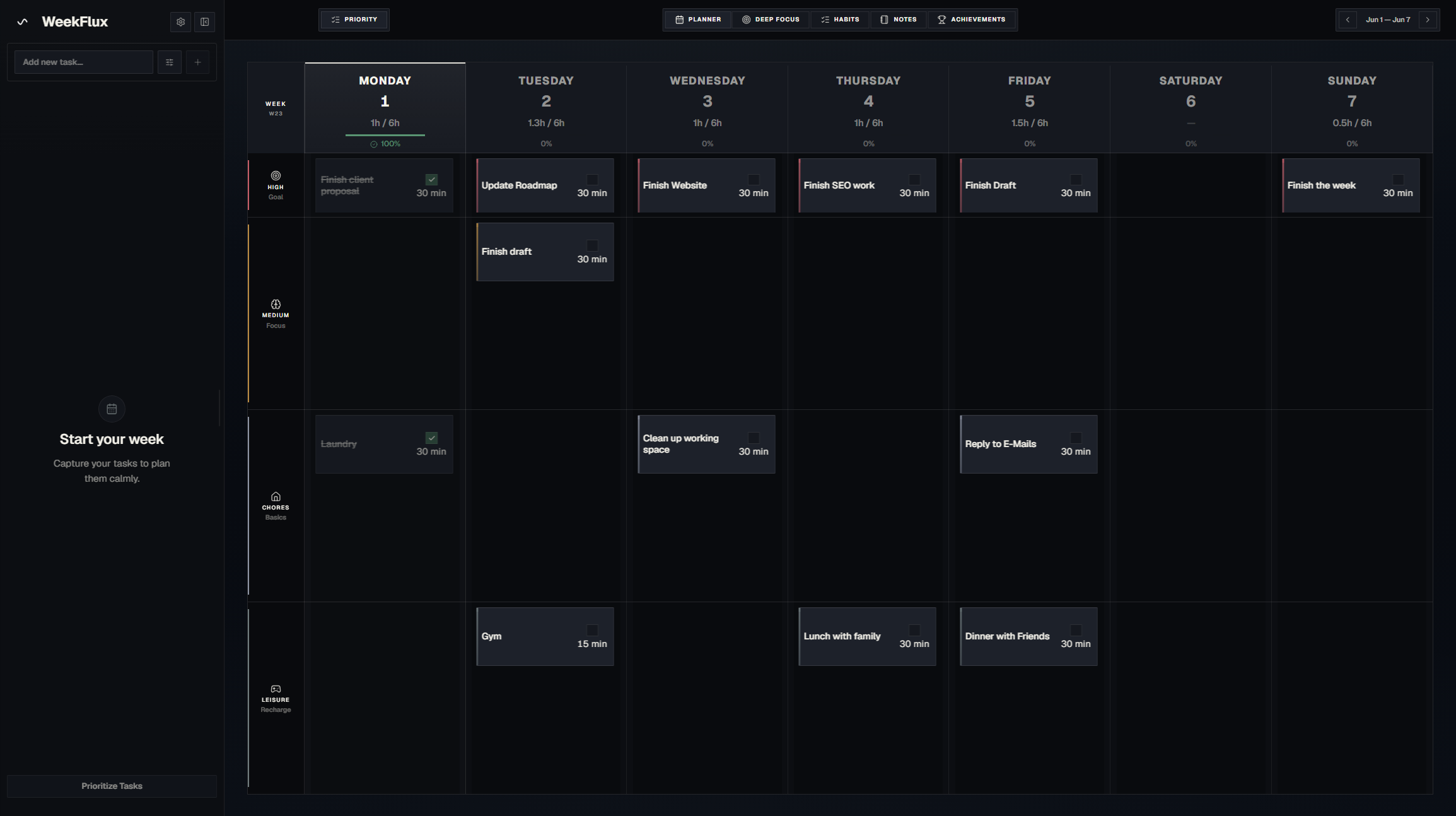
Task: Select the Tuesday 2 column header
Action: (x=546, y=108)
